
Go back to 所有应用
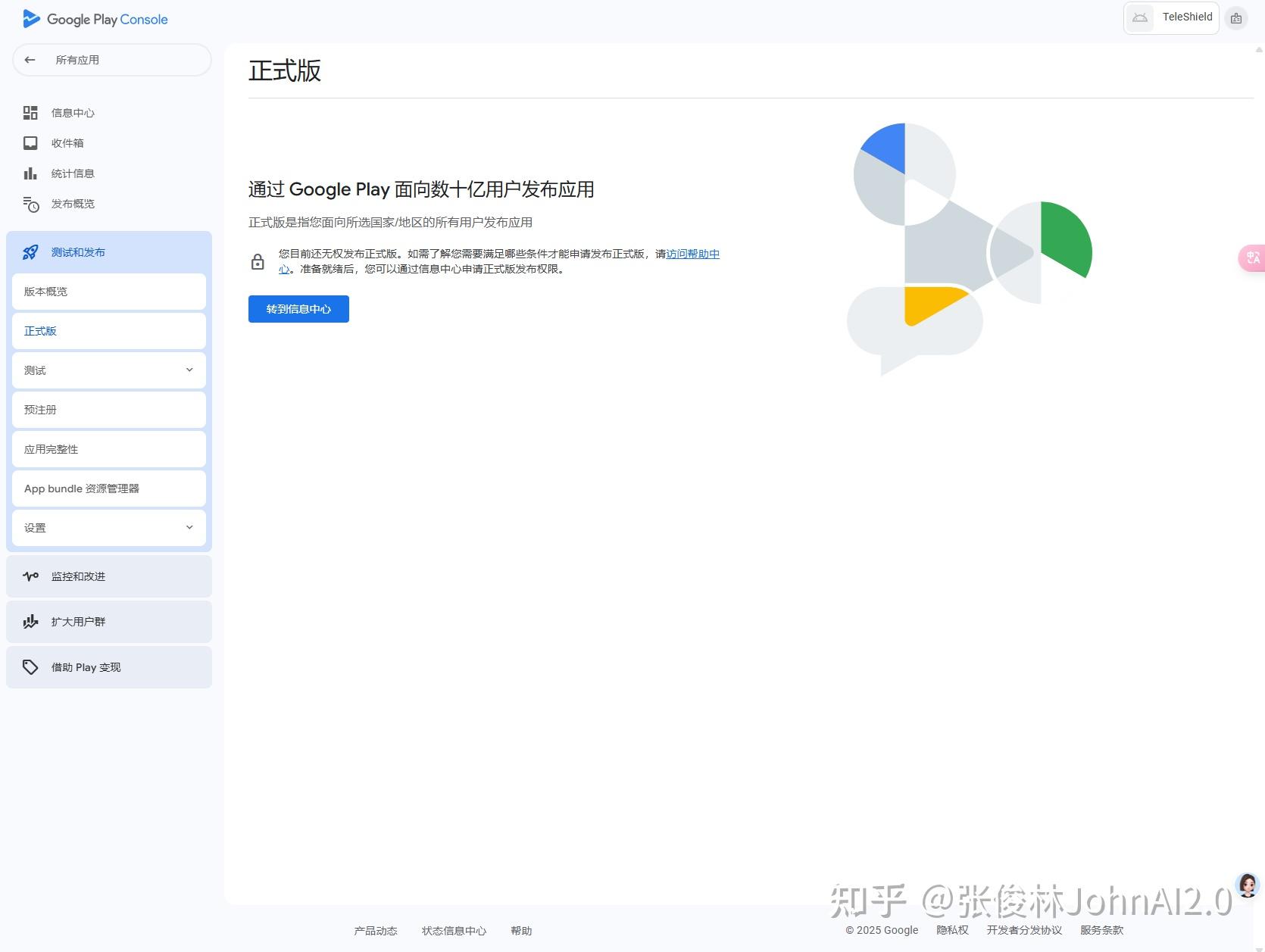112,60
